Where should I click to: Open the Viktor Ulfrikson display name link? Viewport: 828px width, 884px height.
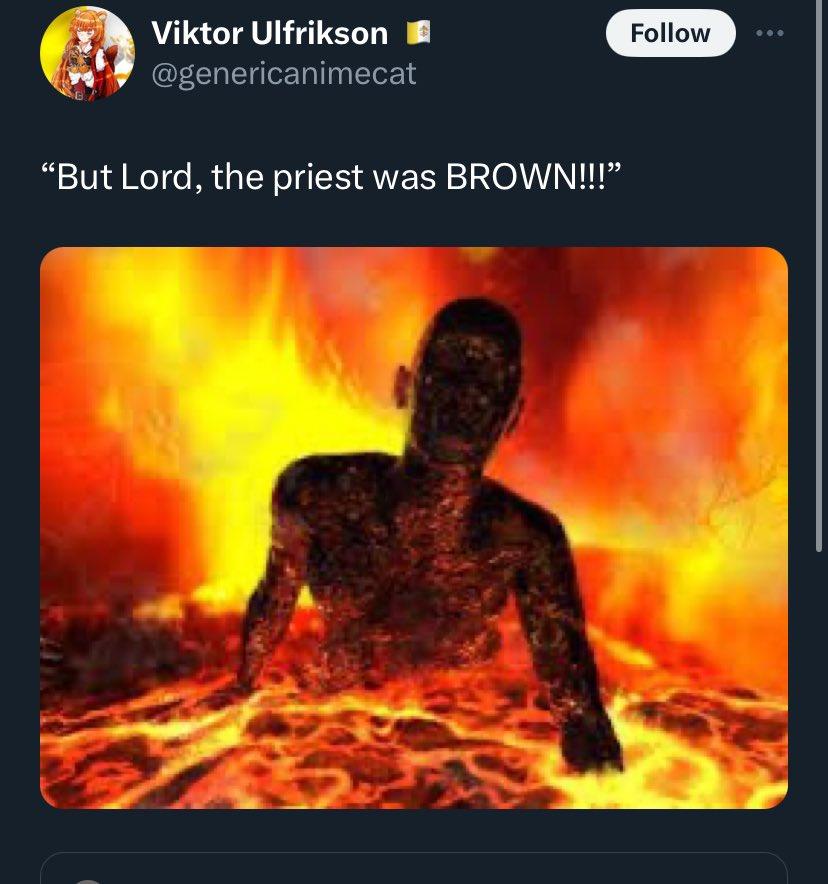click(269, 34)
